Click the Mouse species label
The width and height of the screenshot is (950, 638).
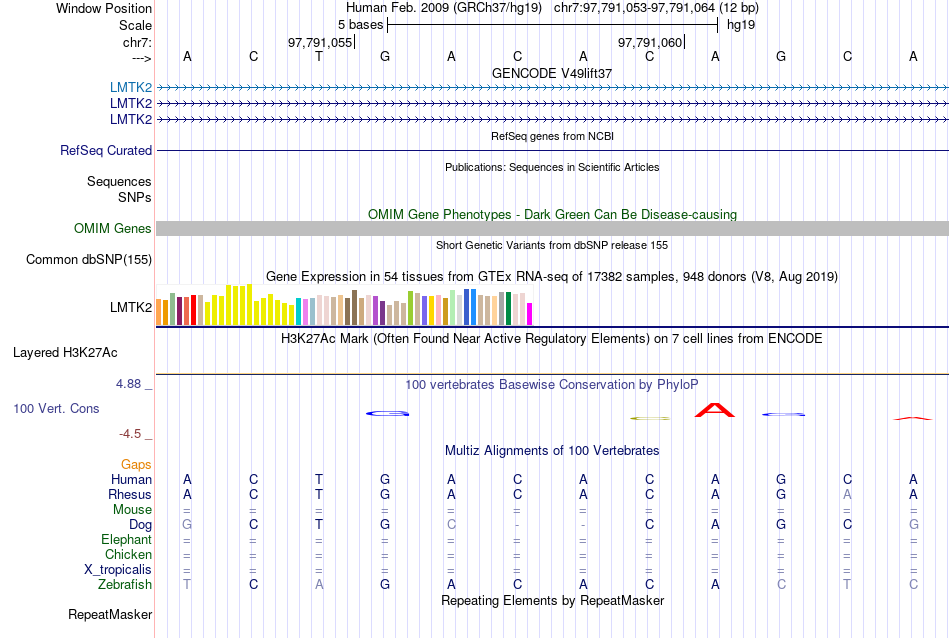point(133,510)
